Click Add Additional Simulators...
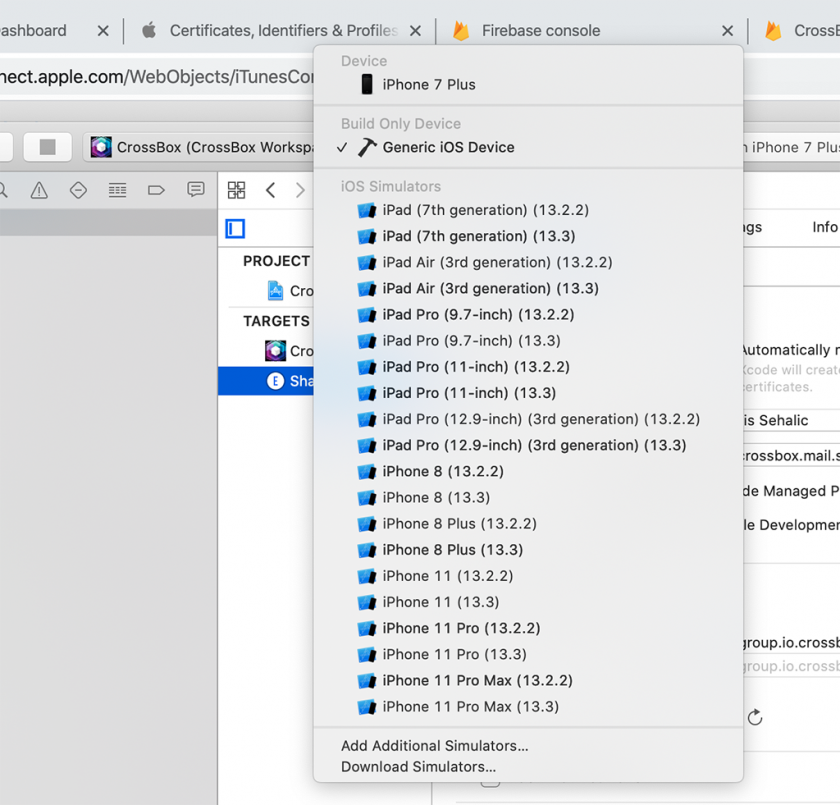840x805 pixels. 528,746
